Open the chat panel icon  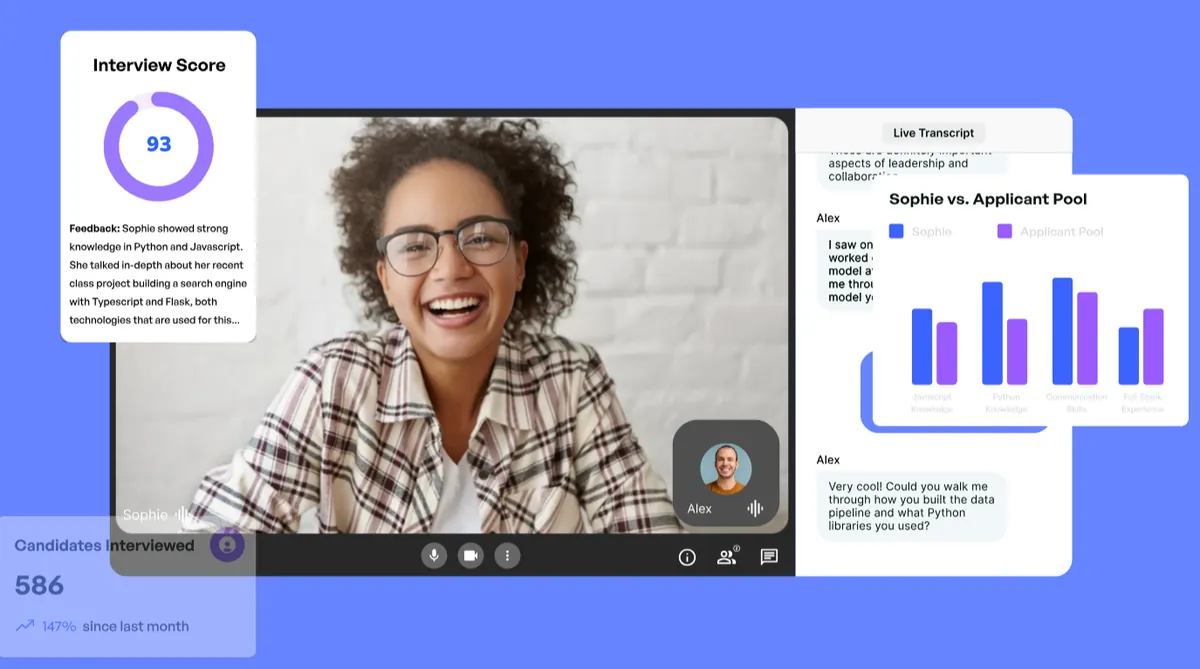click(769, 557)
